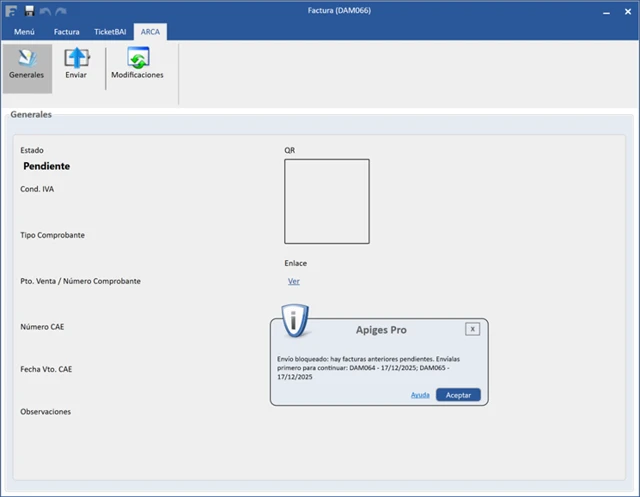Click the Pendiente status value
The image size is (640, 497).
click(46, 166)
